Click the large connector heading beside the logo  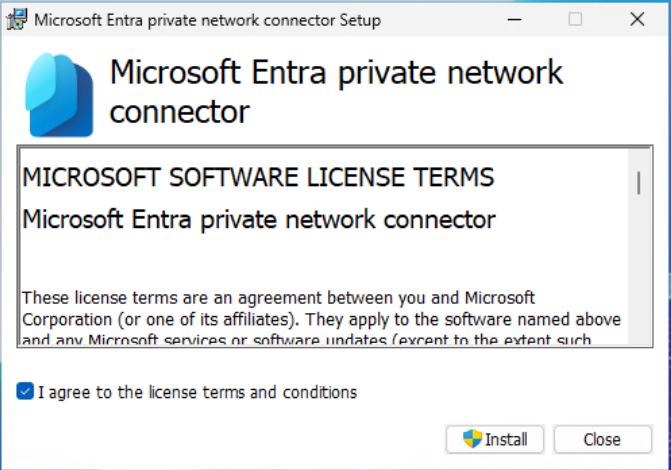pyautogui.click(x=336, y=92)
